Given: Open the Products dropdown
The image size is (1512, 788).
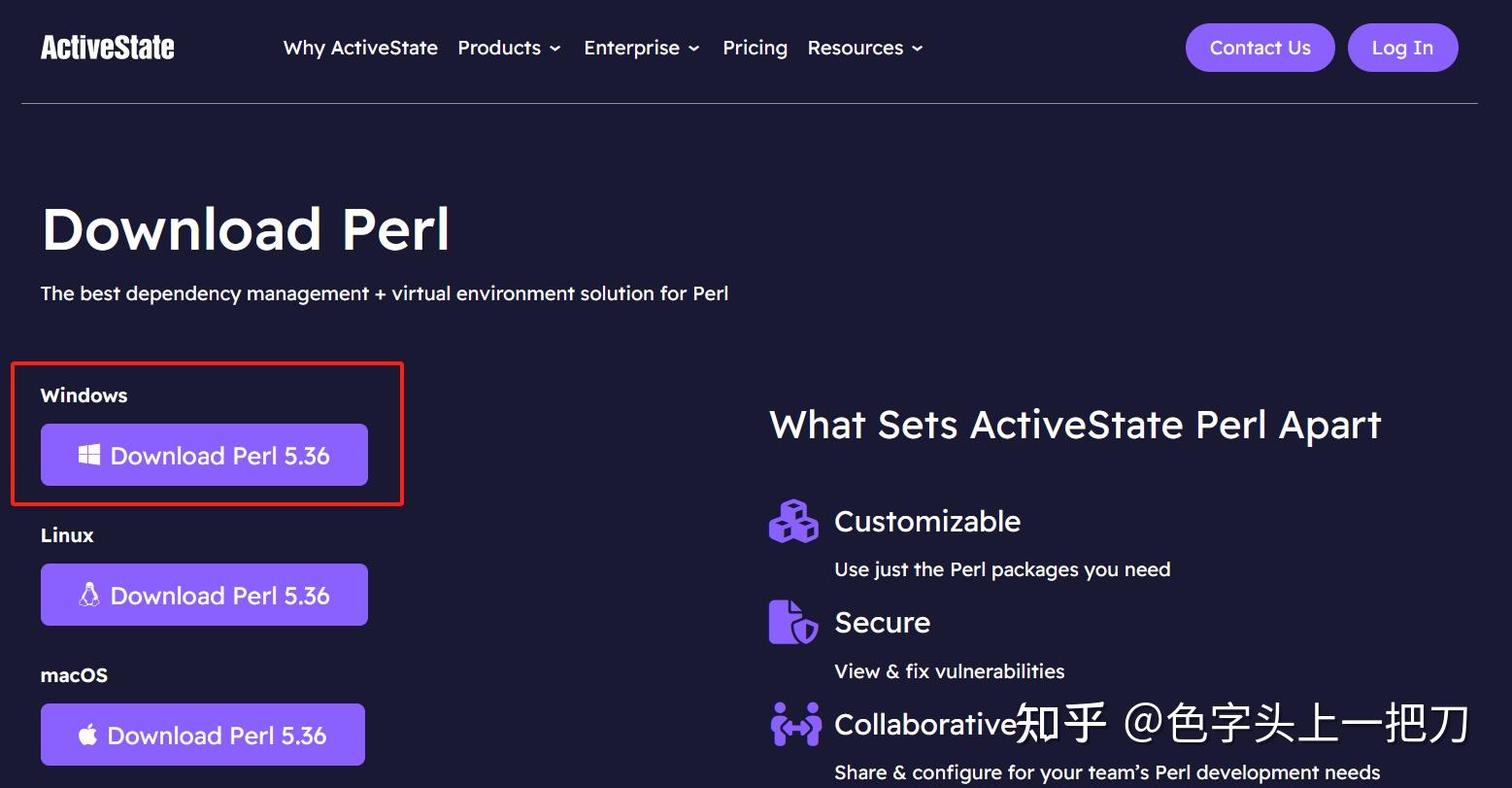Looking at the screenshot, I should [499, 48].
